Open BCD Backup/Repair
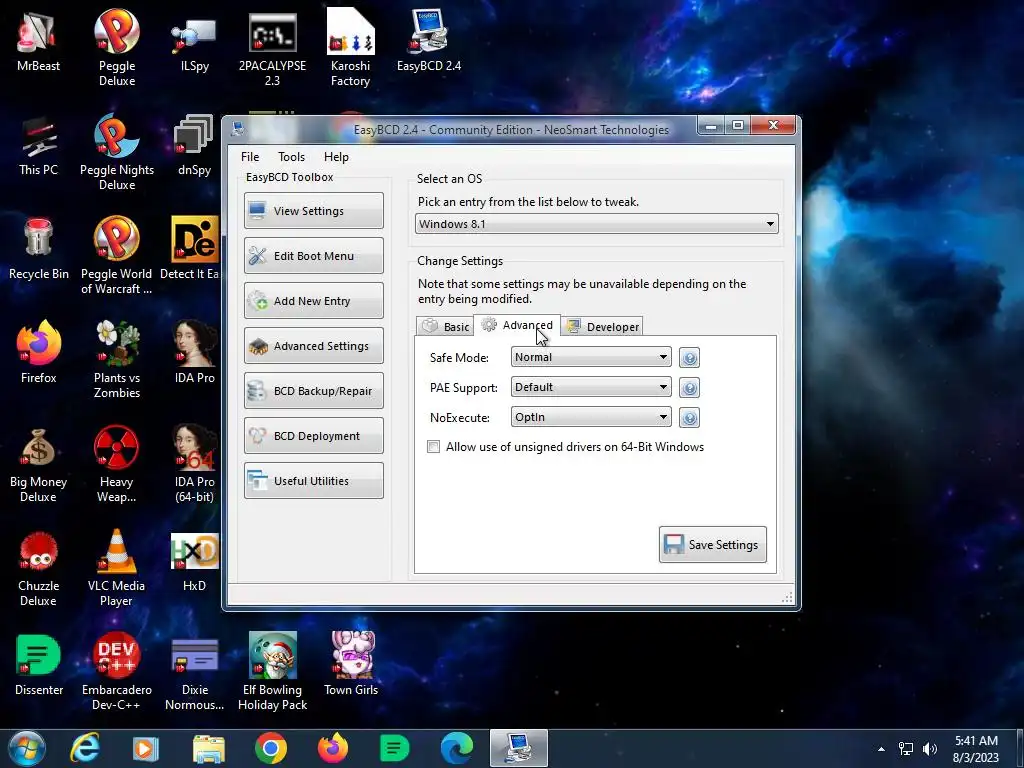Screen dimensions: 1024x768 click(x=313, y=391)
